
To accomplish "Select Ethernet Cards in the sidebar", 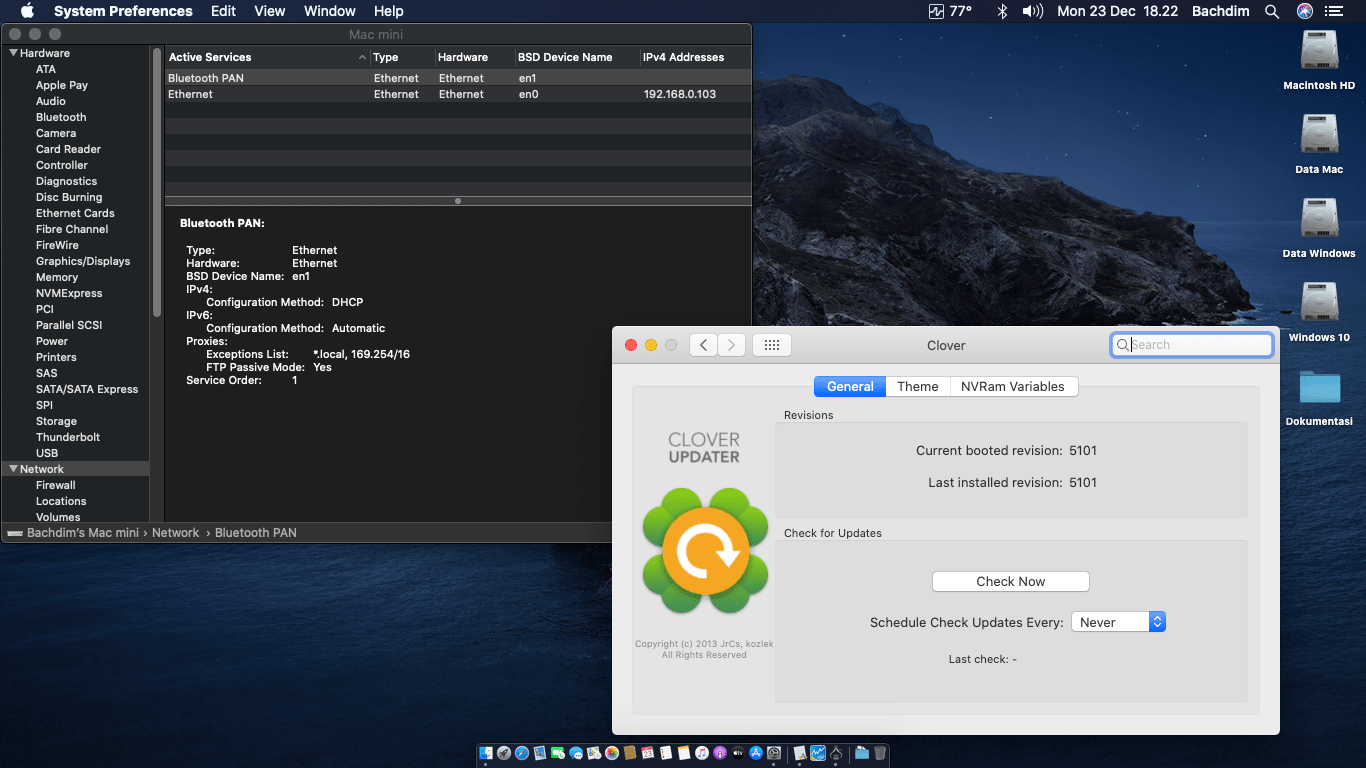I will tap(75, 213).
